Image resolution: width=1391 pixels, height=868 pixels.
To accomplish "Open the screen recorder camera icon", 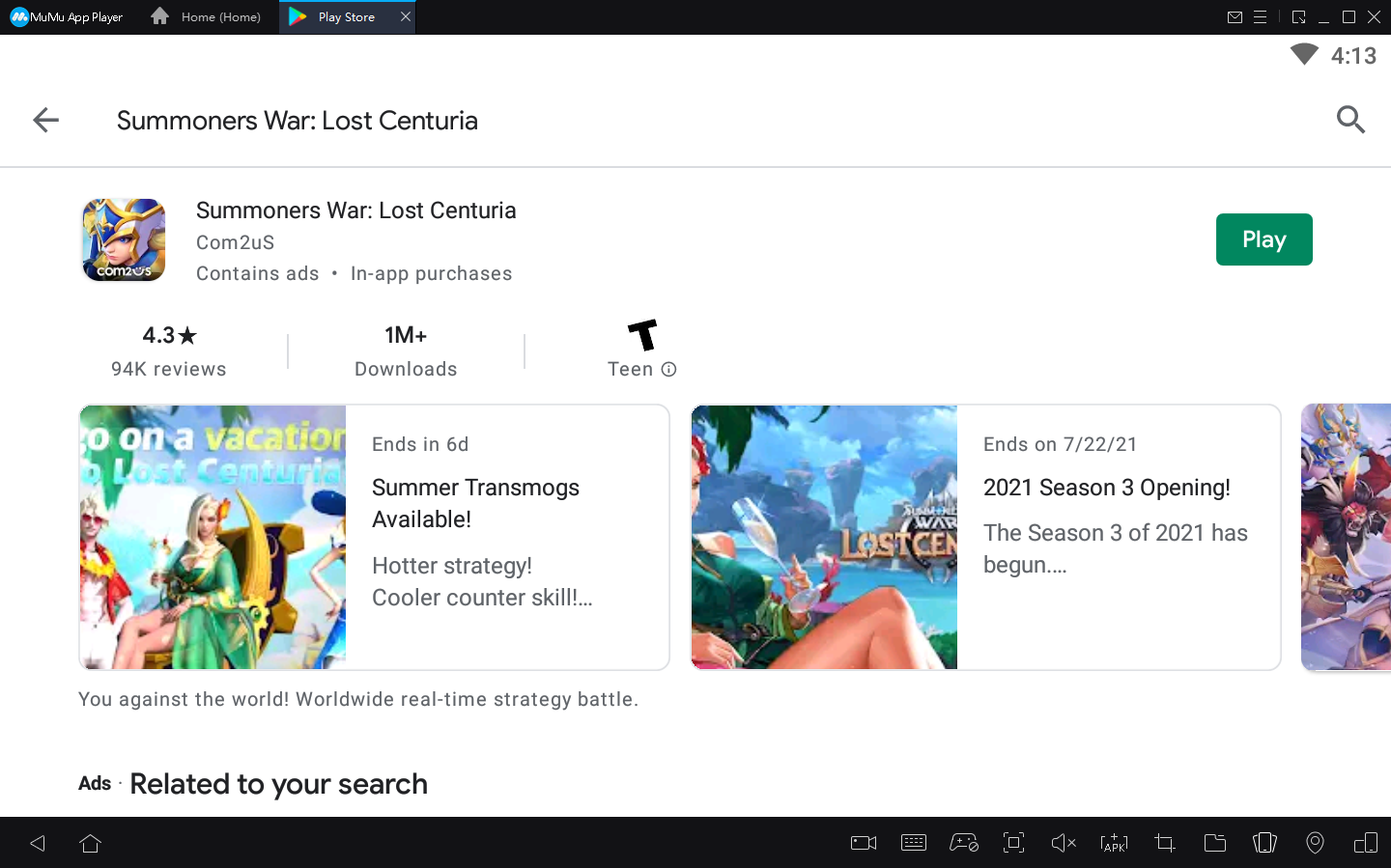I will pos(863,843).
